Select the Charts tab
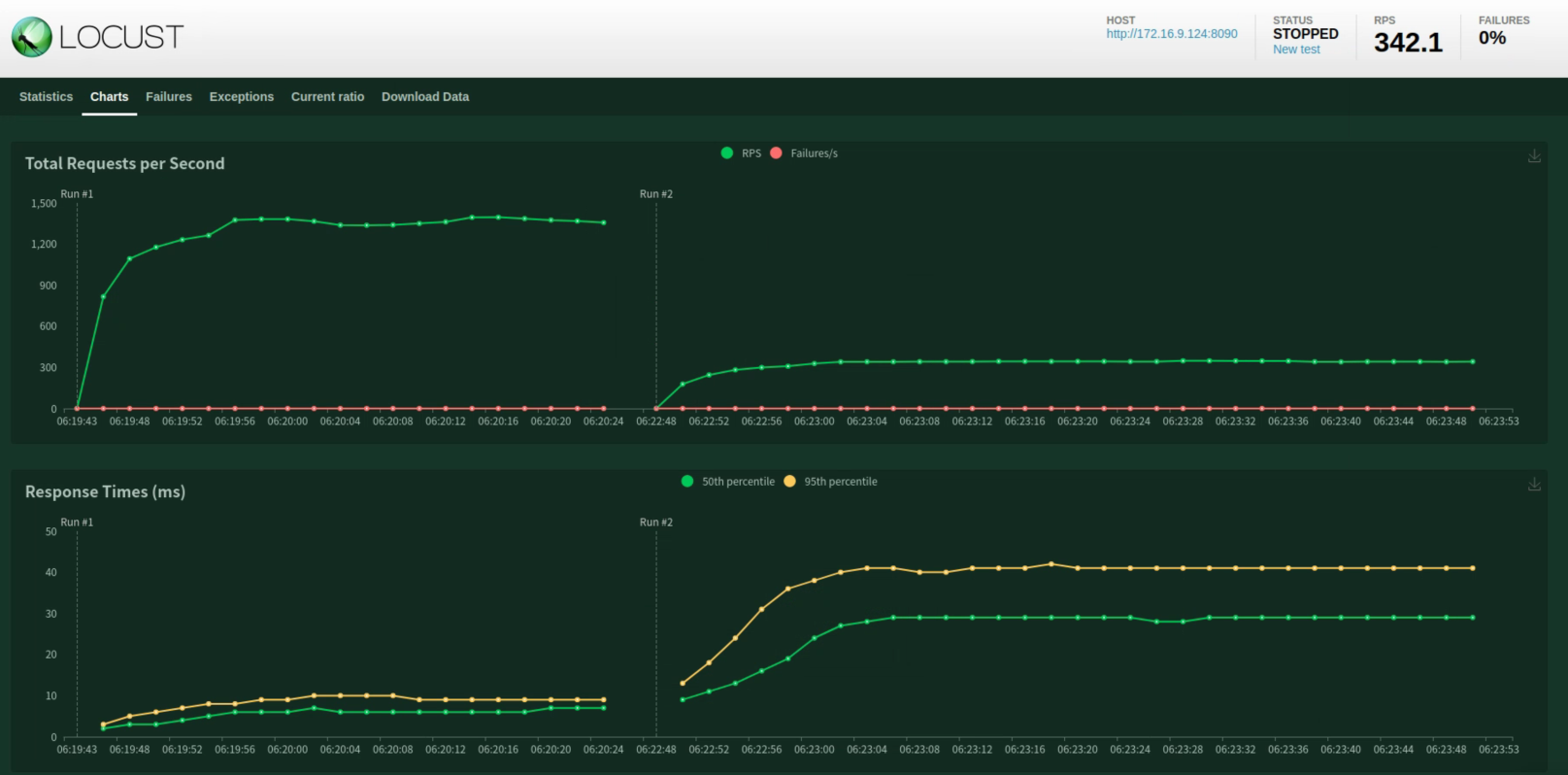Viewport: 1568px width, 775px height. (109, 97)
